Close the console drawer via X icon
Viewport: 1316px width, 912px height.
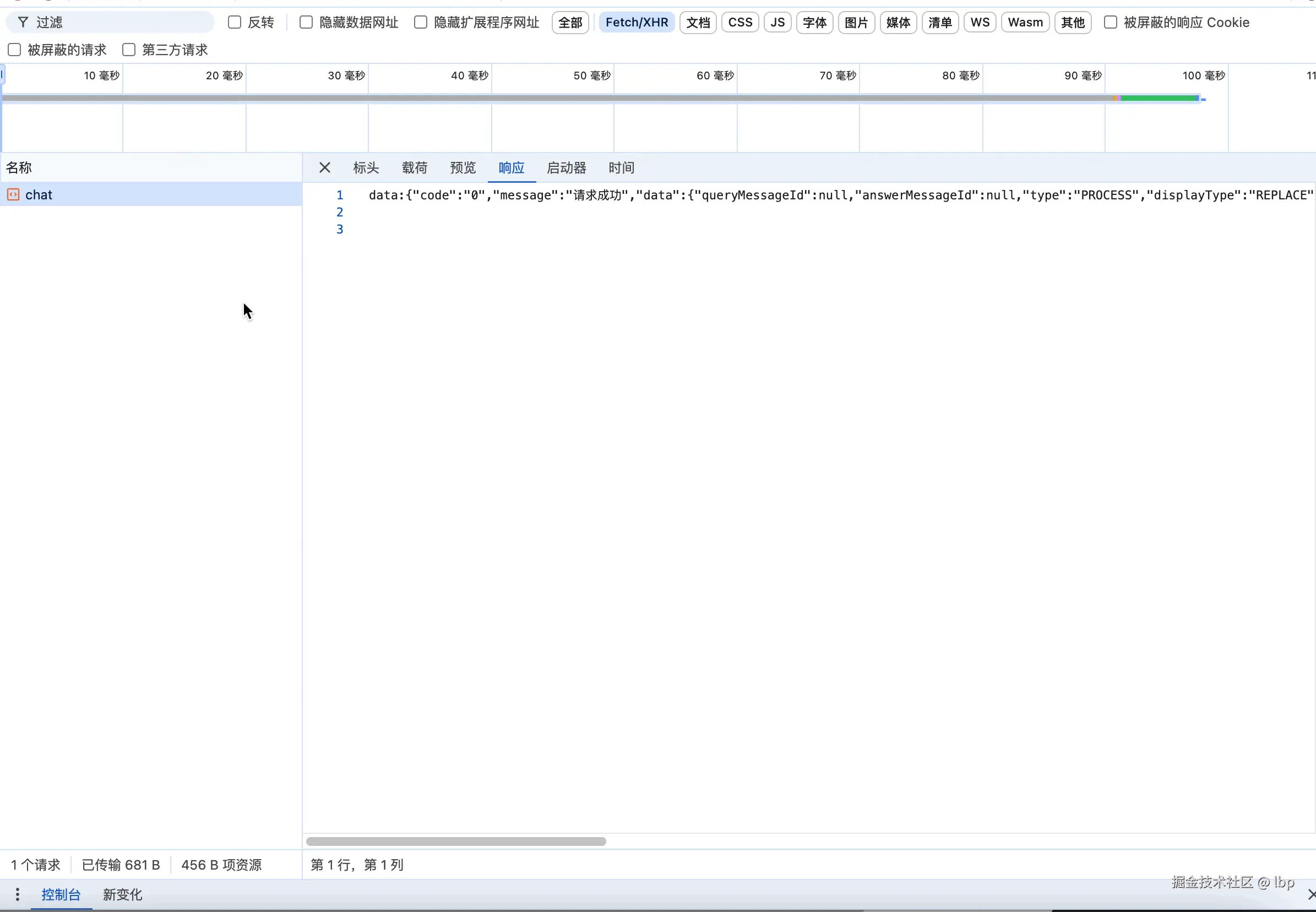coord(1310,894)
